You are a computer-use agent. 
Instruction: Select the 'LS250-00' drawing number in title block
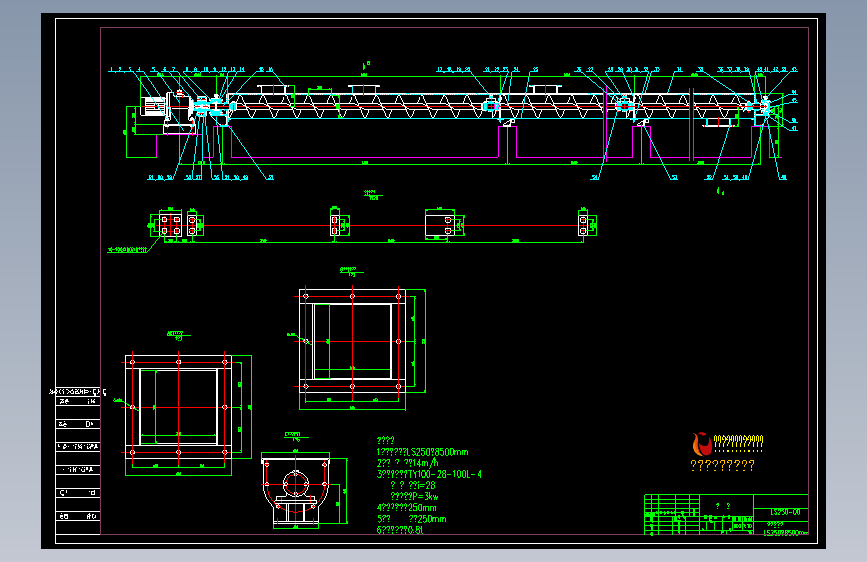coord(785,512)
